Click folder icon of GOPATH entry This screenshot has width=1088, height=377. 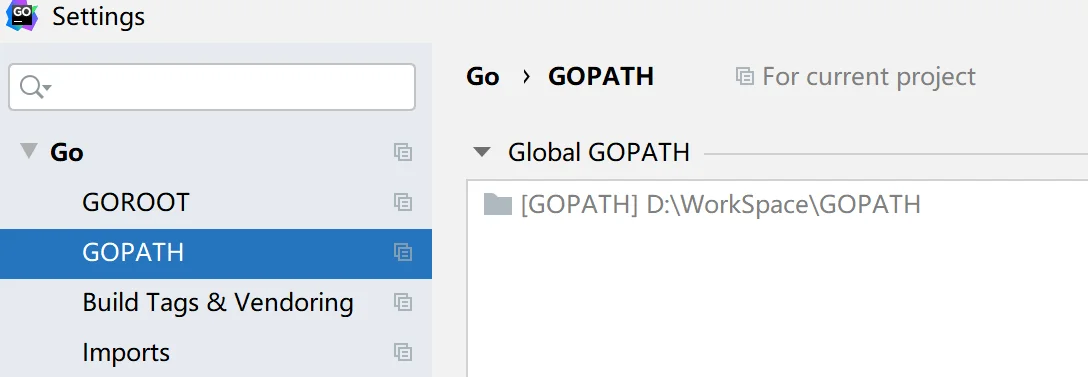tap(498, 204)
